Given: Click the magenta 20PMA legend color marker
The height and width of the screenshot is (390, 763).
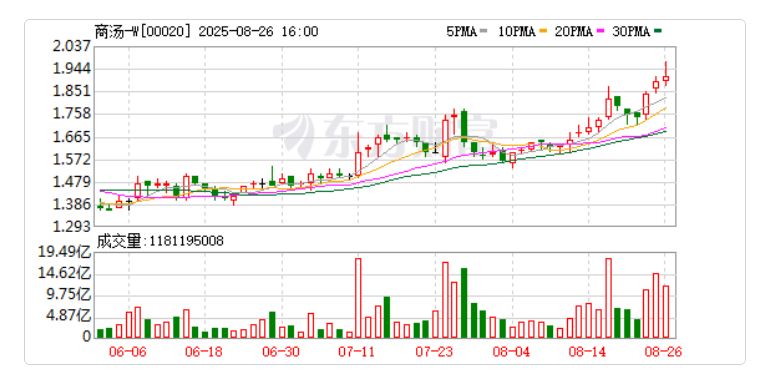Looking at the screenshot, I should 601,32.
